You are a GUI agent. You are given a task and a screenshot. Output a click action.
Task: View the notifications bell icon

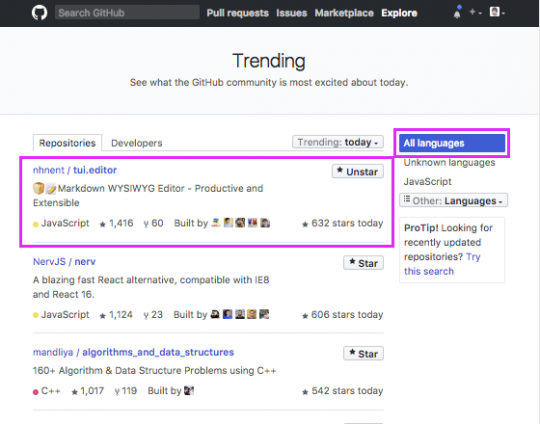pyautogui.click(x=457, y=13)
